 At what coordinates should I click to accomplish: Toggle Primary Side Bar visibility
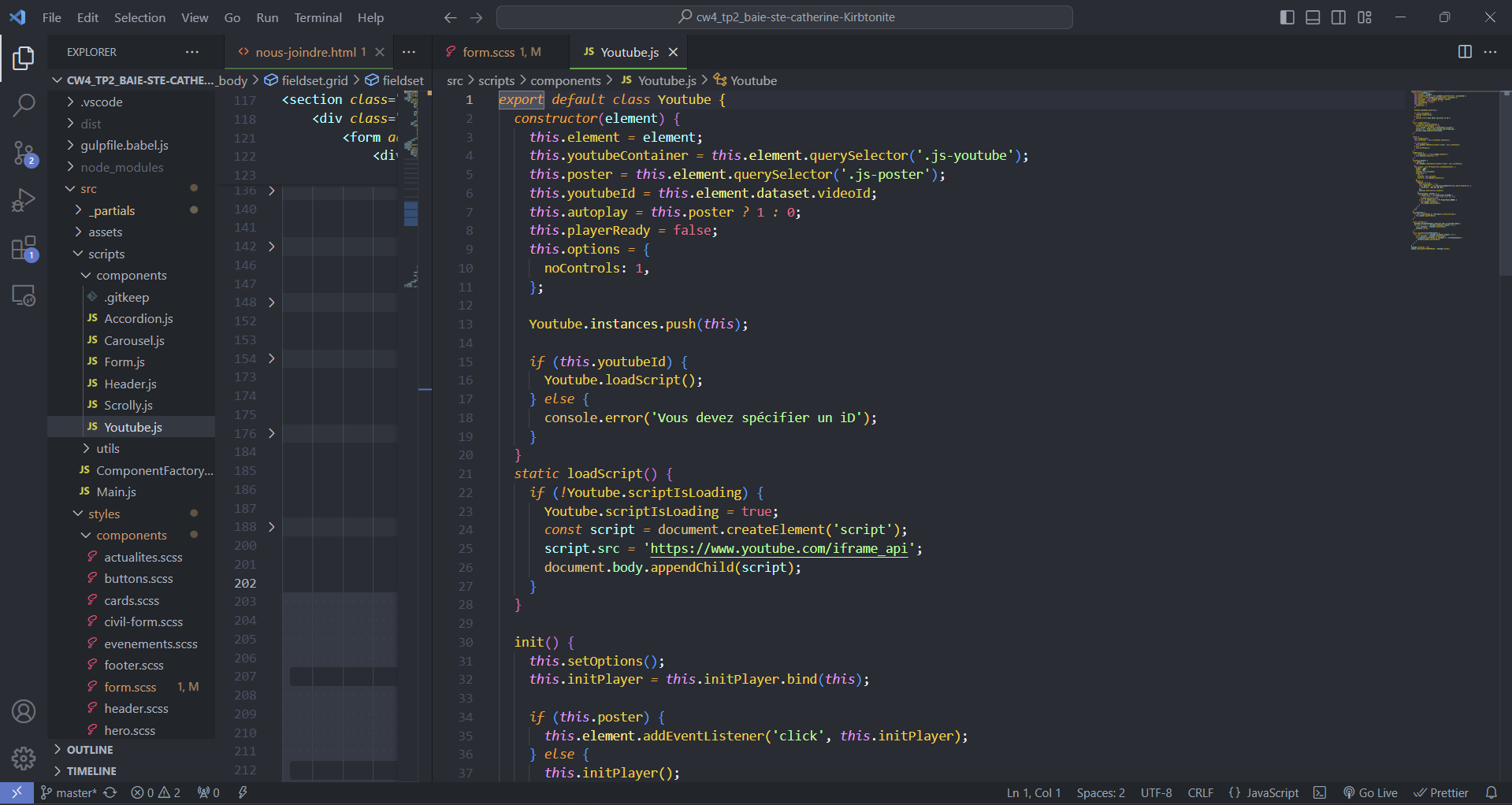click(x=1287, y=17)
